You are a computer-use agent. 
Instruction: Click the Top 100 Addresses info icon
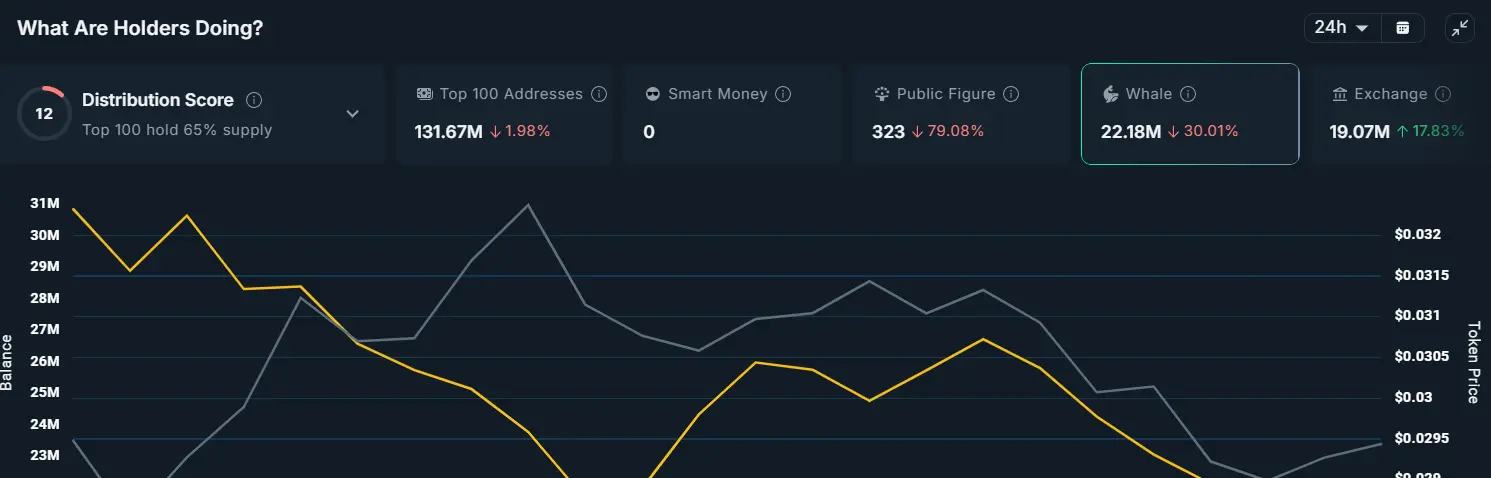[x=599, y=94]
